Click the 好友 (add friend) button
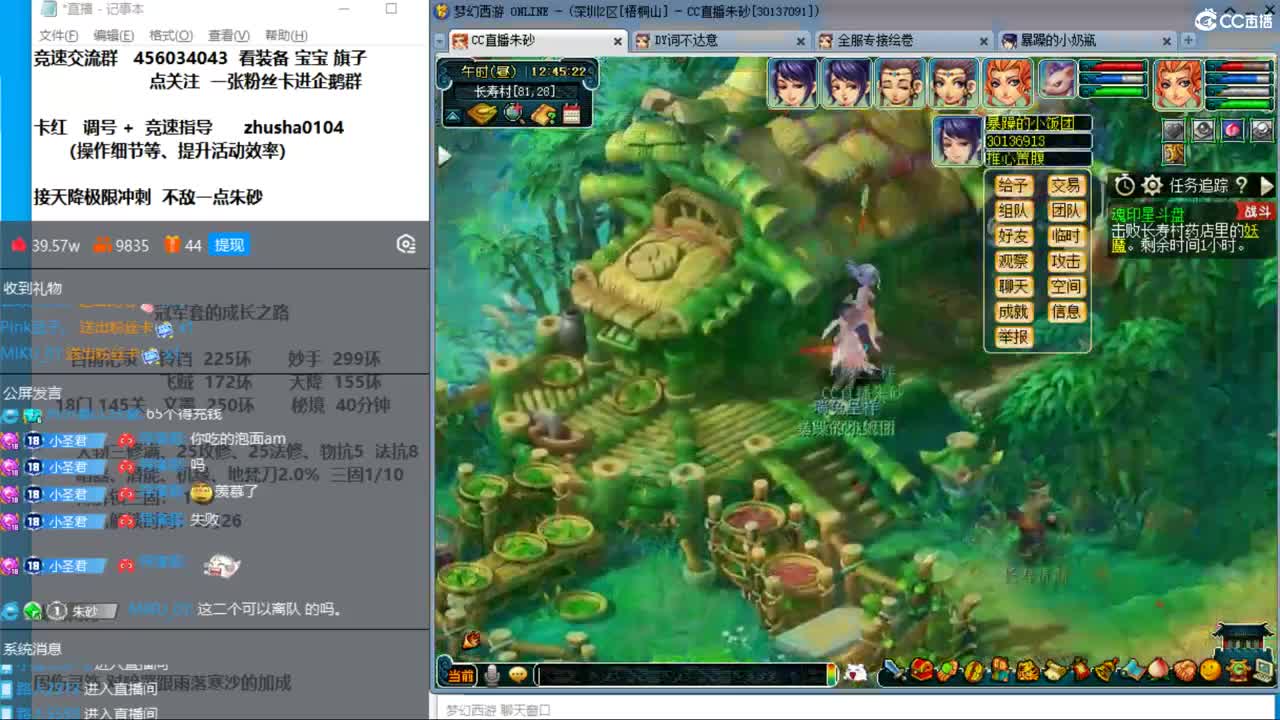Screen dimensions: 1280x720 (x=1013, y=236)
